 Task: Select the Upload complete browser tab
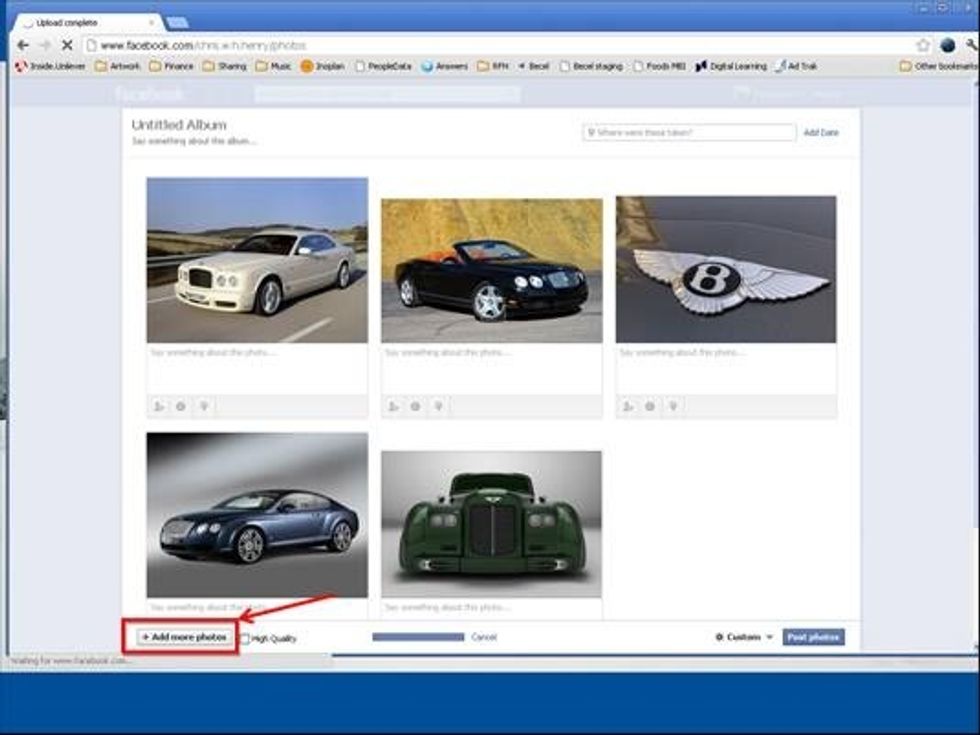88,22
